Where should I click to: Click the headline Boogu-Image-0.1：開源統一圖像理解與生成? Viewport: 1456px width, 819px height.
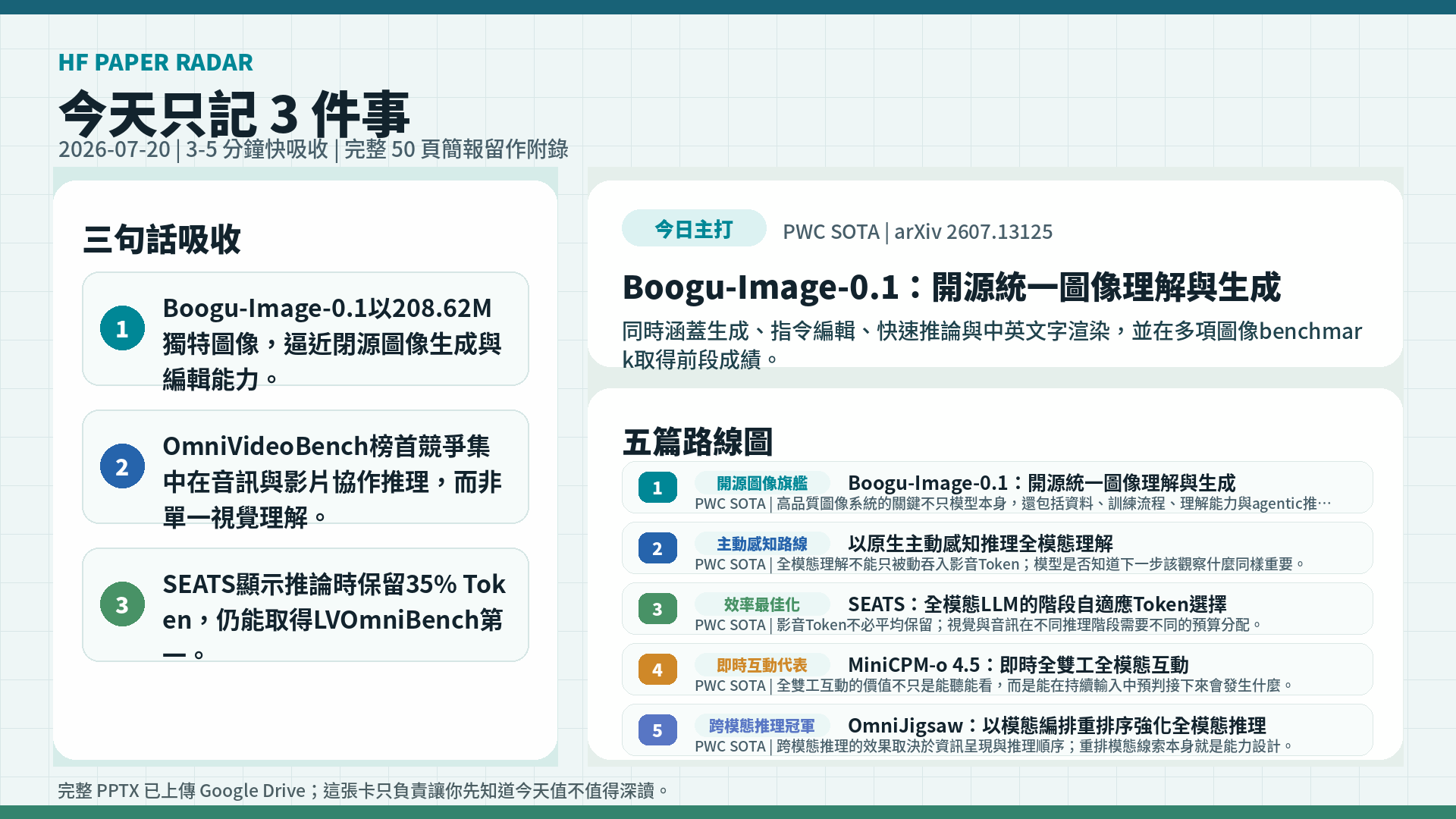pyautogui.click(x=952, y=287)
